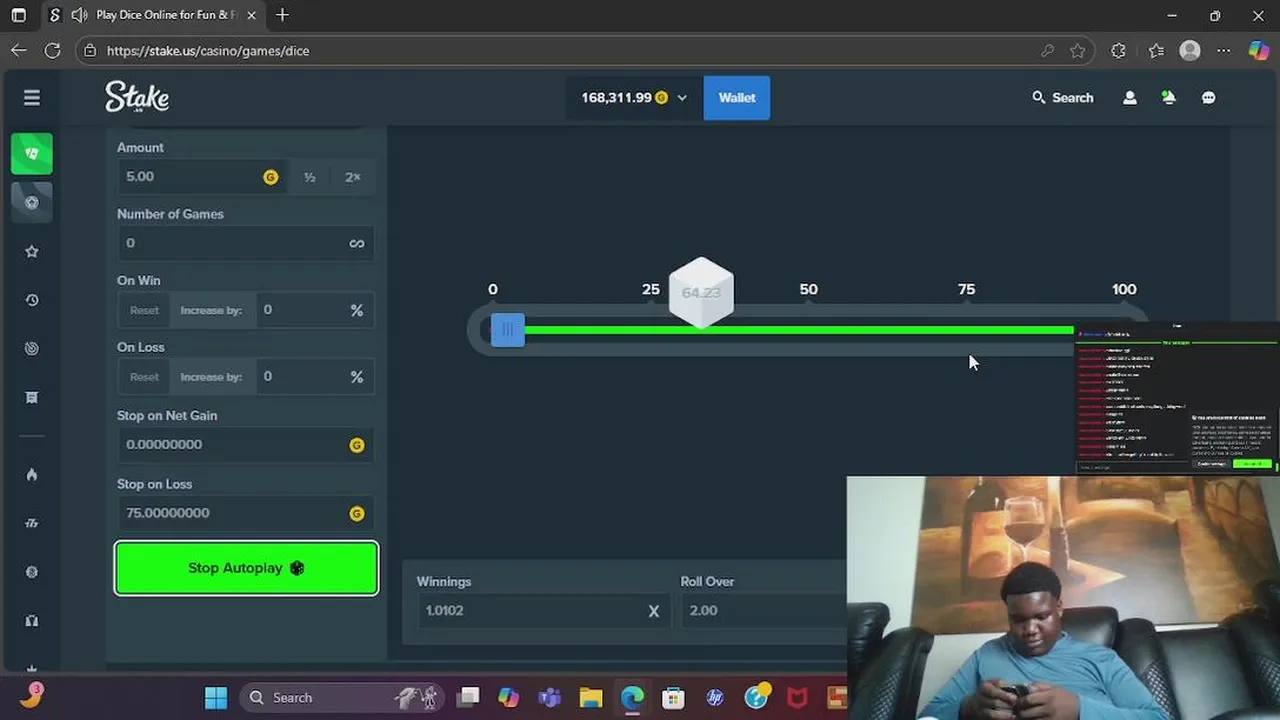Open the browser favorites list icon
Image resolution: width=1280 pixels, height=720 pixels.
click(1157, 50)
